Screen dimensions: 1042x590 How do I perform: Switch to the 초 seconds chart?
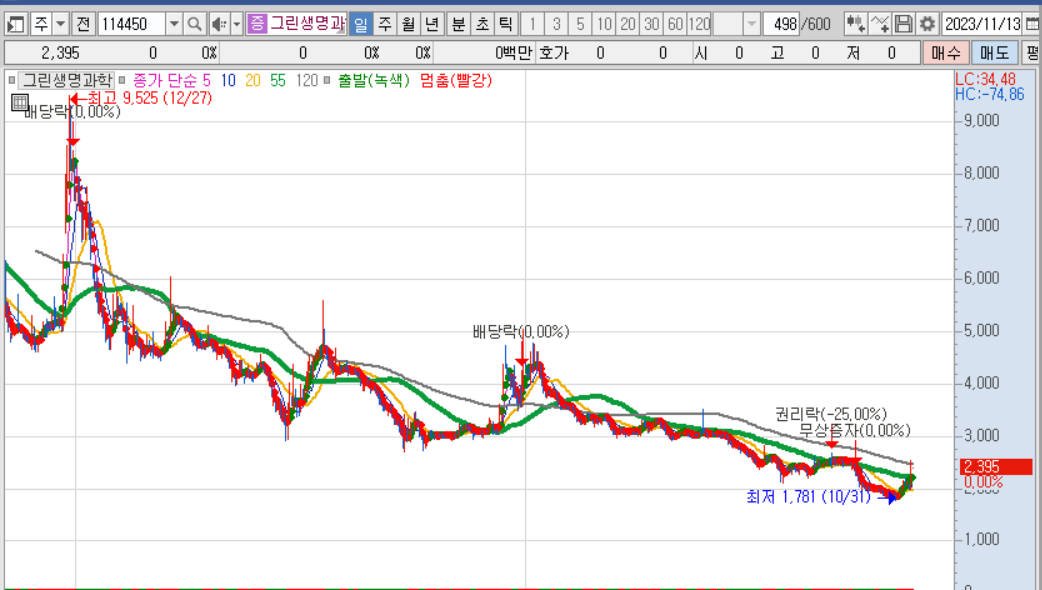coord(482,25)
